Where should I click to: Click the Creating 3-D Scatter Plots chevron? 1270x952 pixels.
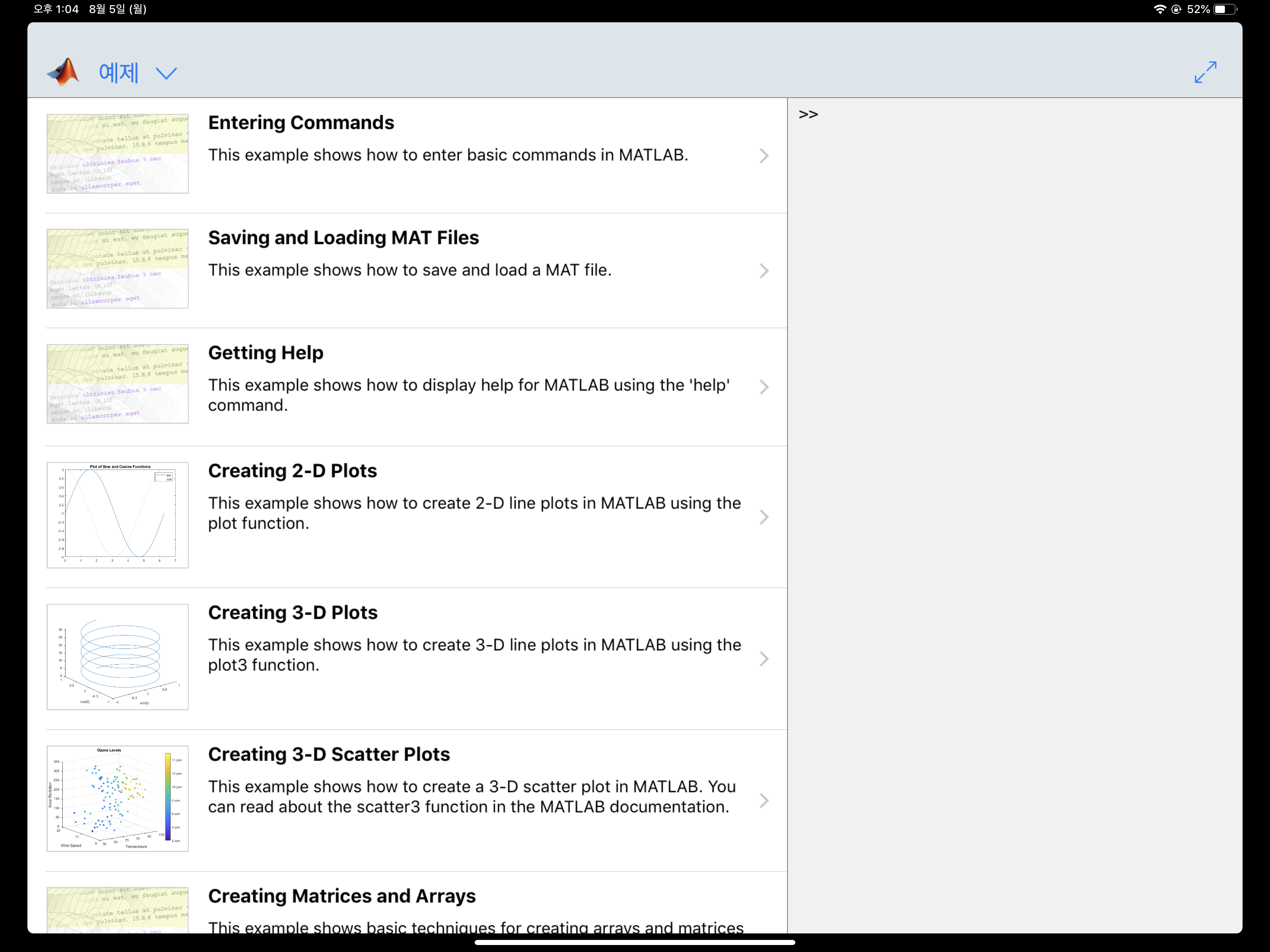point(764,800)
